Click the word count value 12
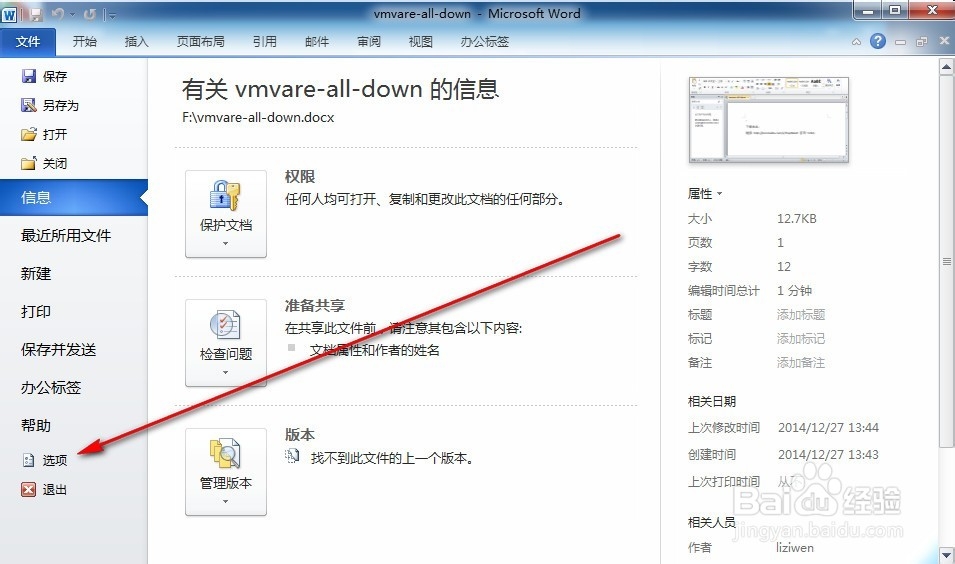The width and height of the screenshot is (955, 564). coord(784,267)
